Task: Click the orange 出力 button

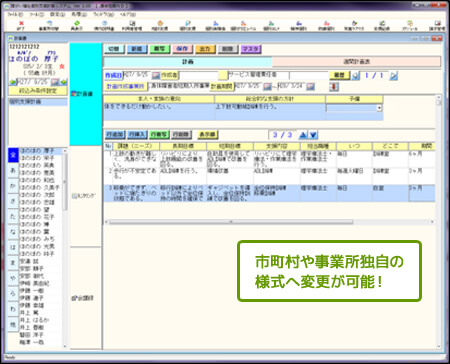Action: click(x=205, y=49)
